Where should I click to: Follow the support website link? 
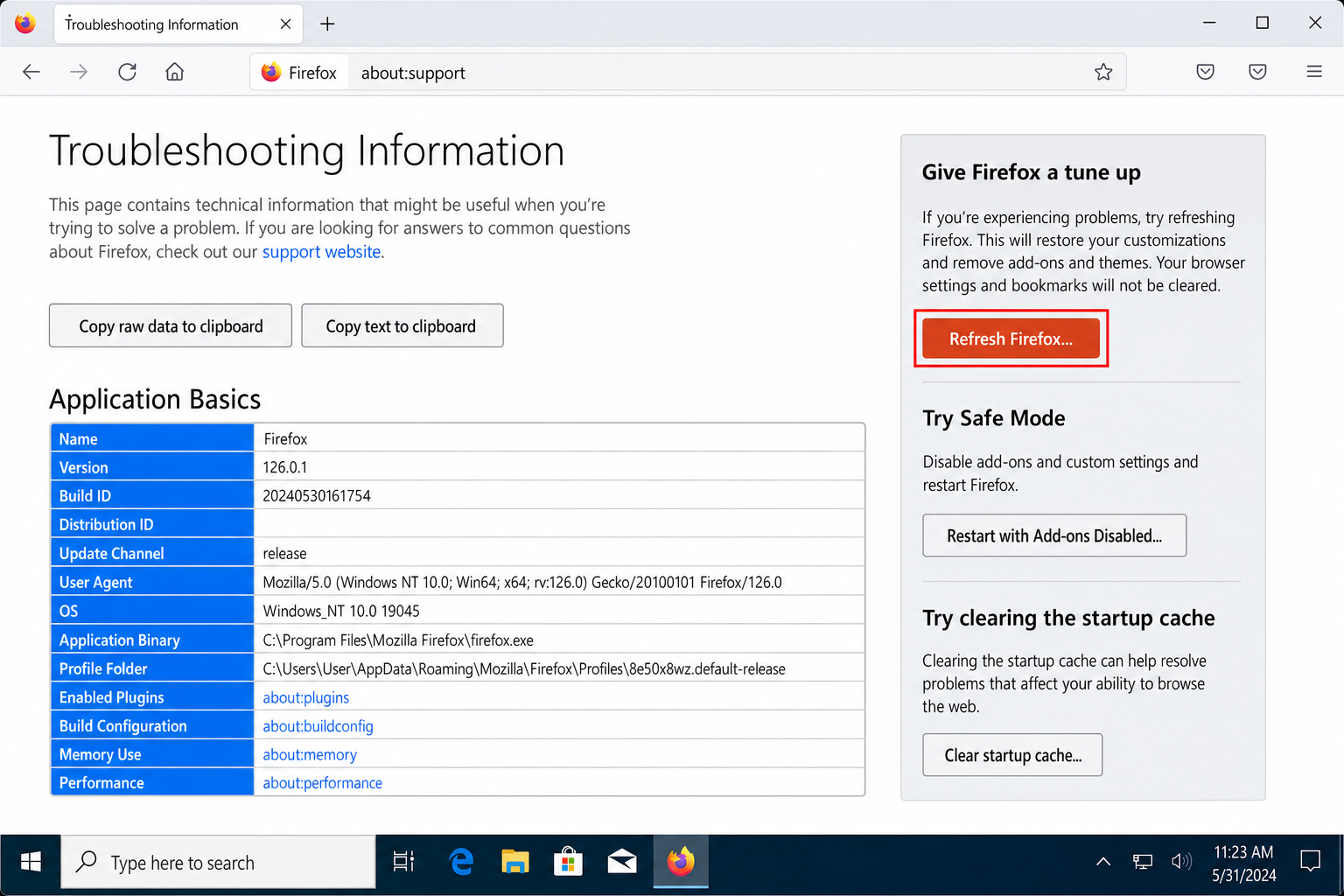321,252
